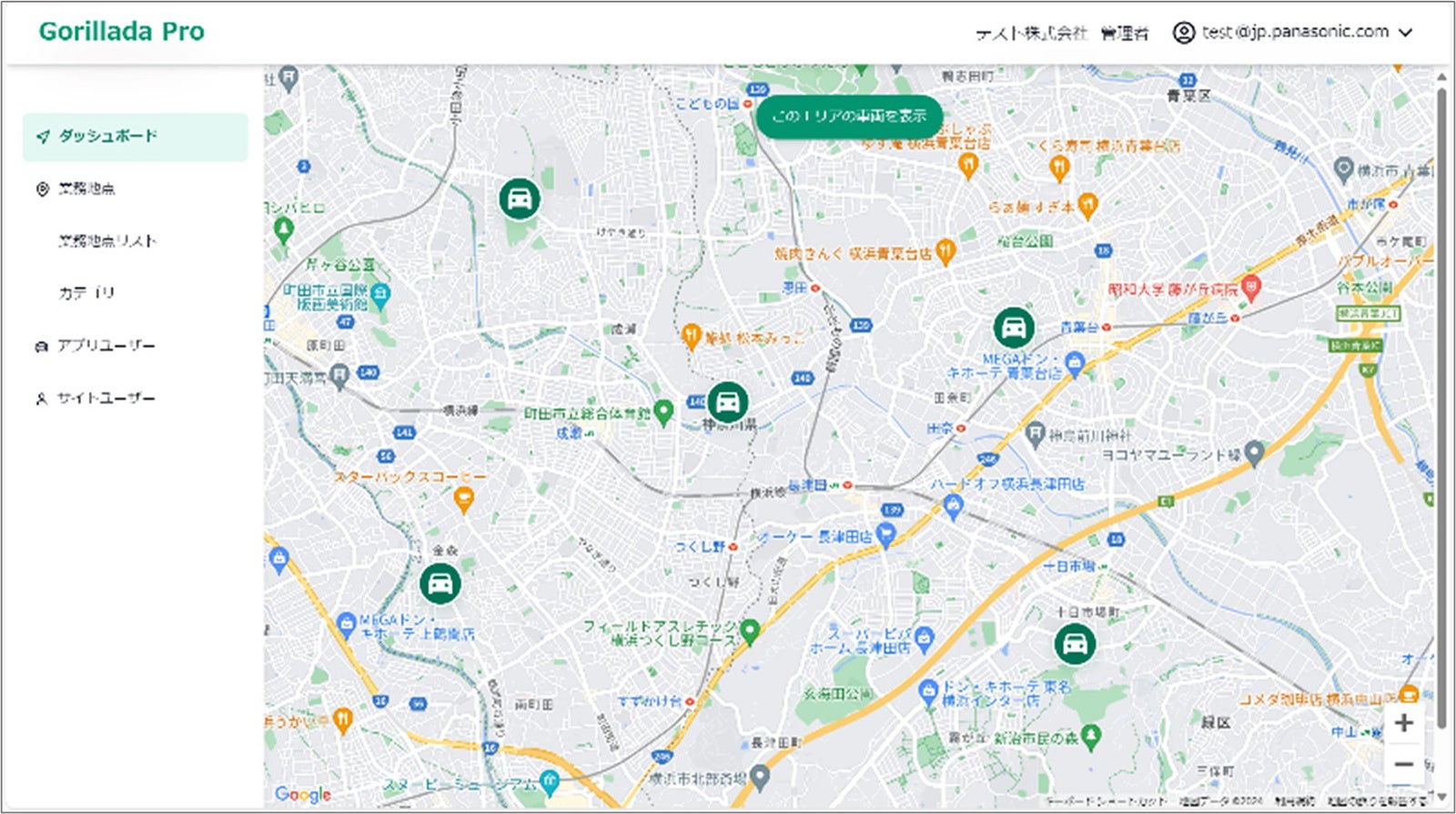Image resolution: width=1456 pixels, height=814 pixels.
Task: Click the すずかけ台 station label
Action: click(650, 701)
